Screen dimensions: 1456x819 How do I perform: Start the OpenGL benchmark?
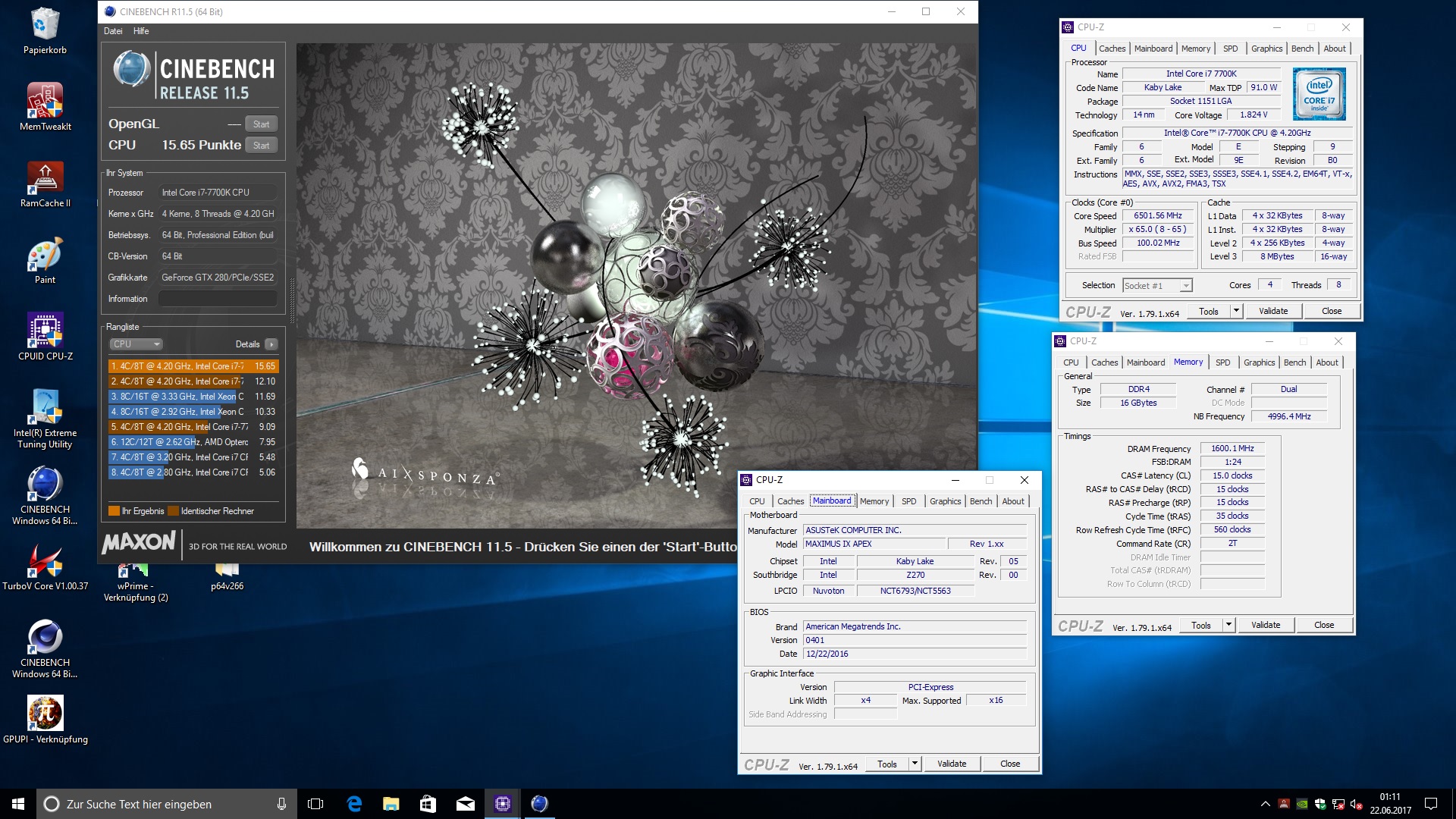(261, 124)
